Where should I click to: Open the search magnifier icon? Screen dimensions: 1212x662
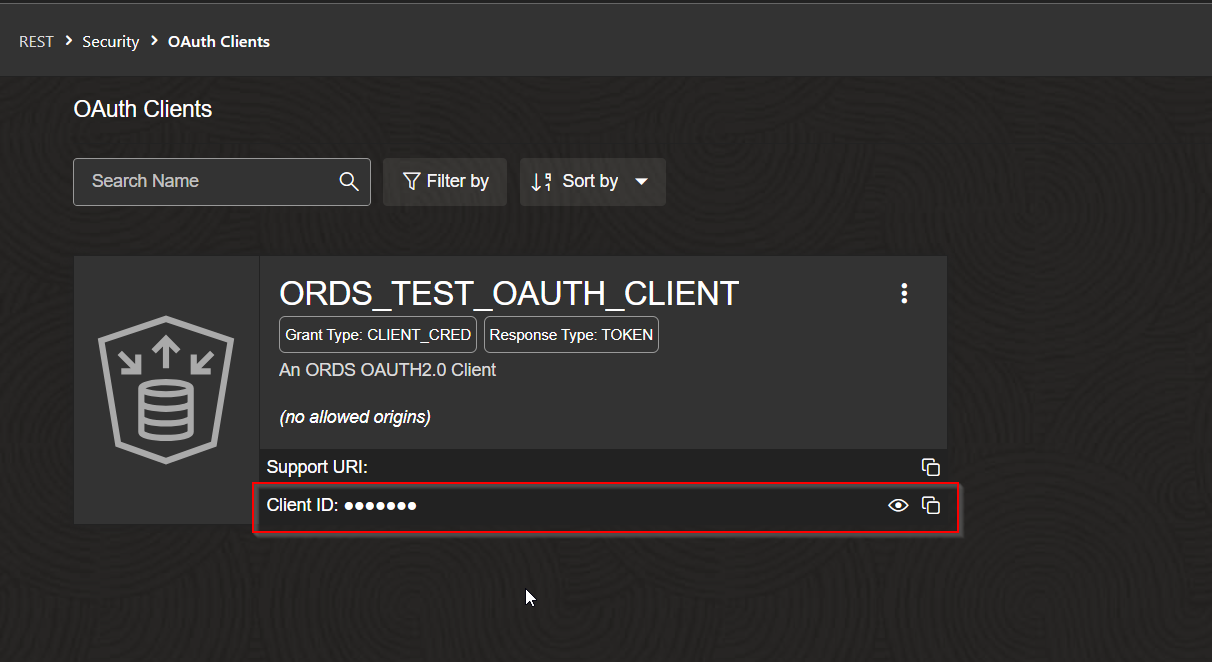coord(348,181)
